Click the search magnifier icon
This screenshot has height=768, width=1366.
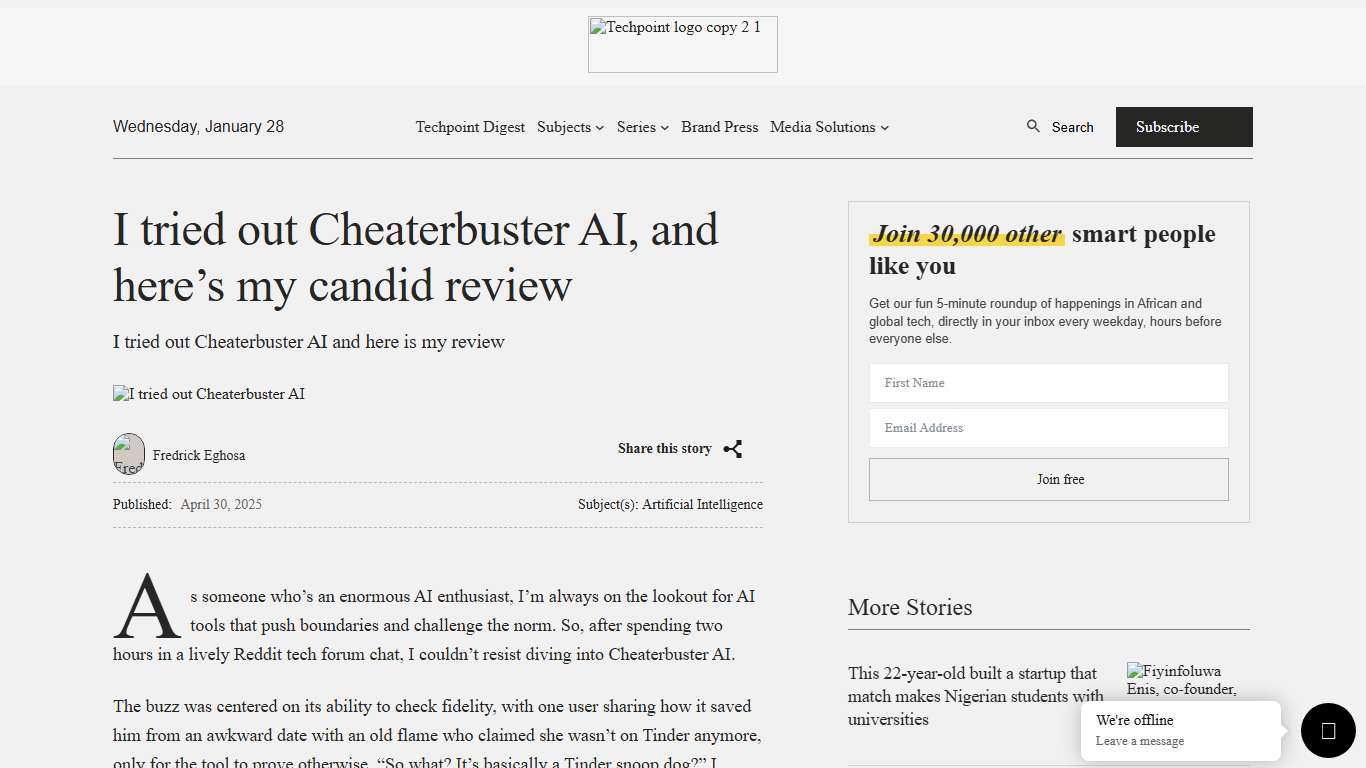(1033, 127)
